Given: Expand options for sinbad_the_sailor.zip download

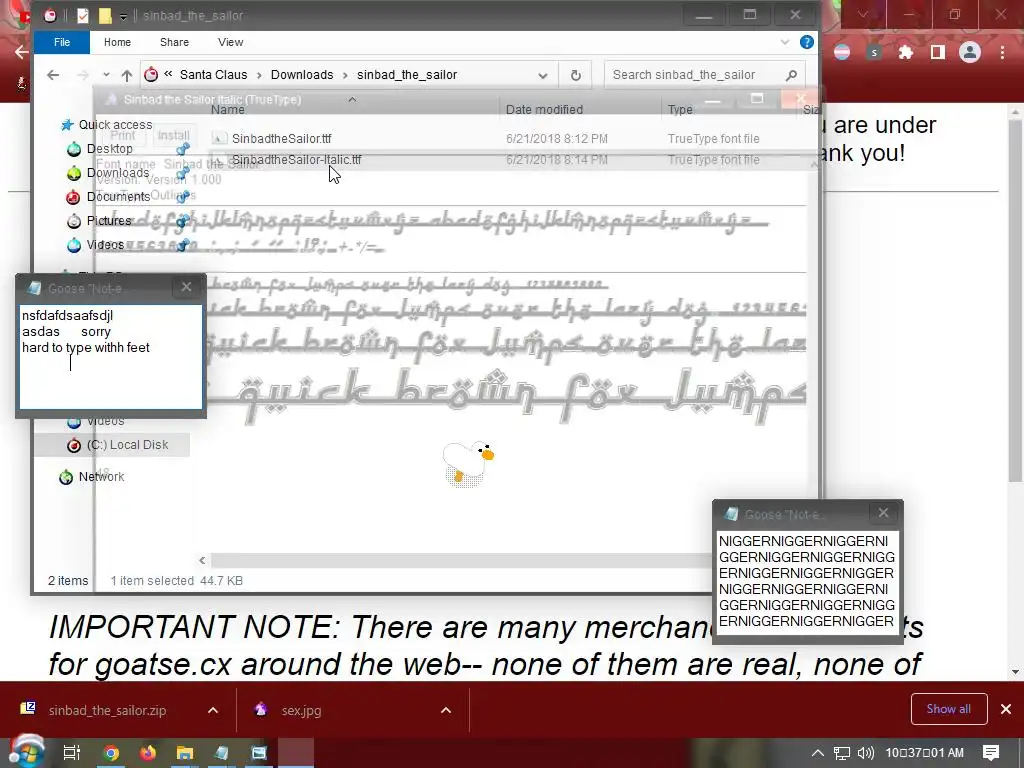Looking at the screenshot, I should pyautogui.click(x=213, y=711).
